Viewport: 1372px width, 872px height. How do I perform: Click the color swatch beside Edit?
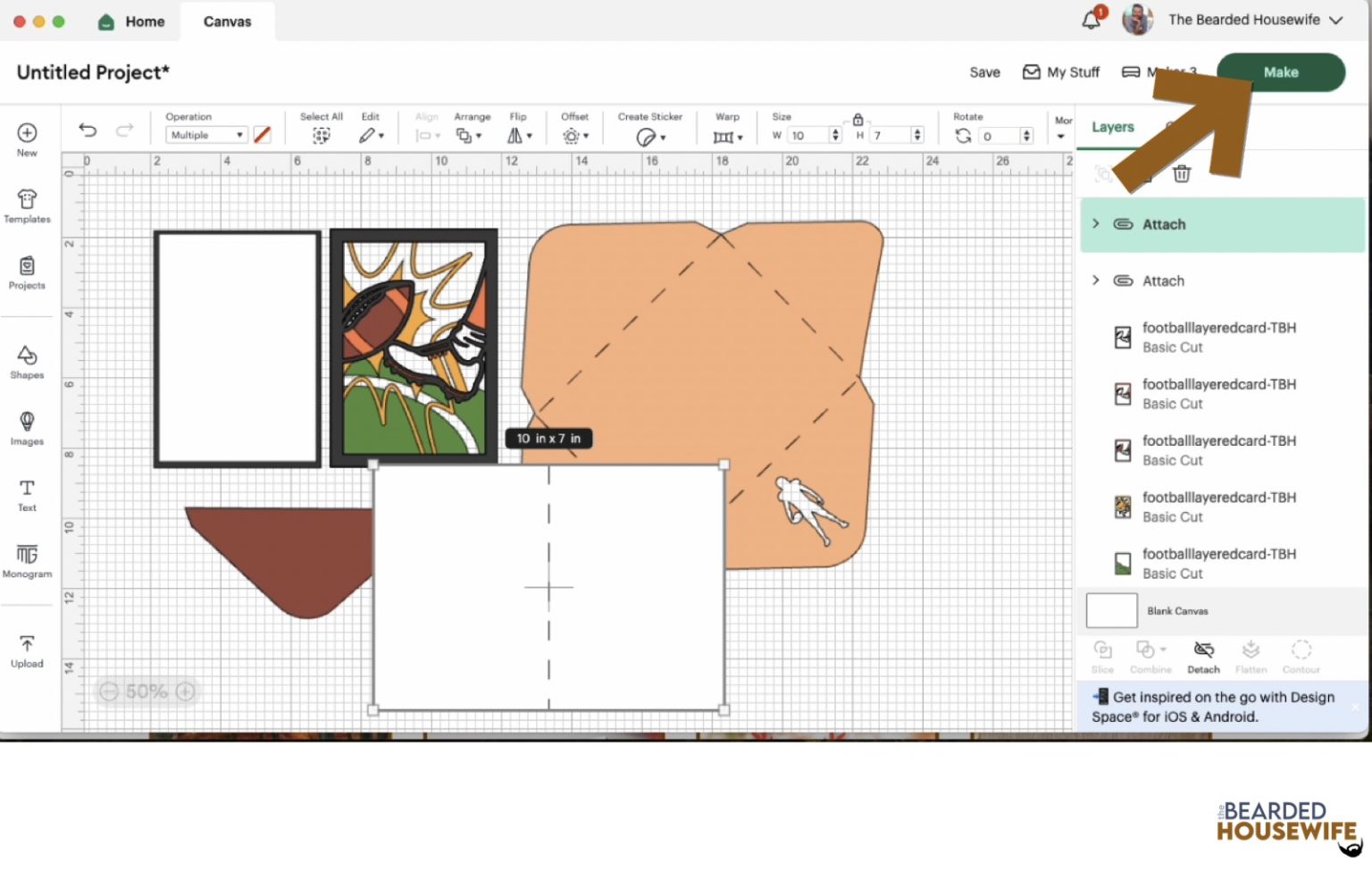[262, 134]
